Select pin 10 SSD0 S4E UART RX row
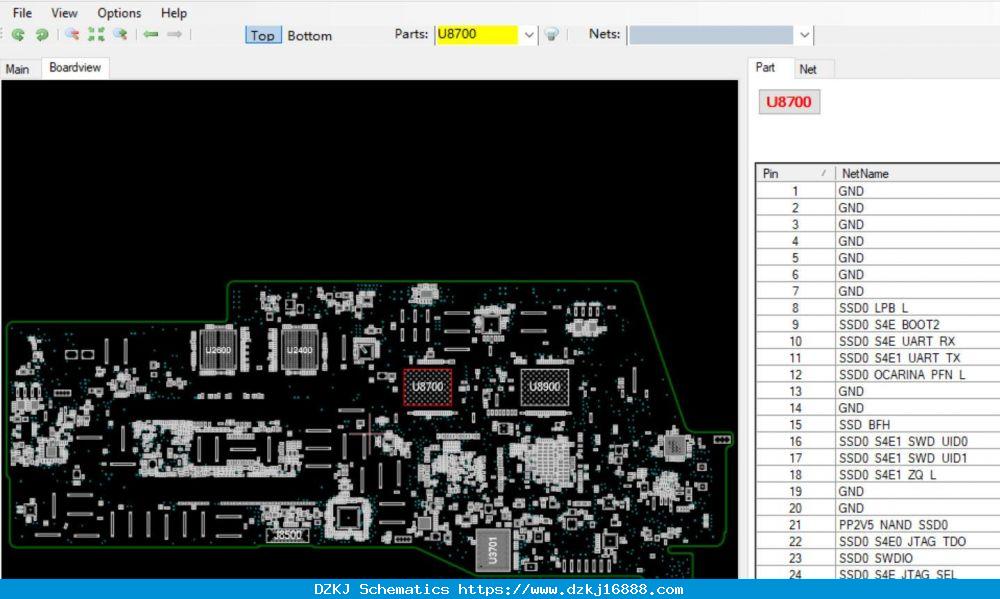The image size is (1000, 599). pyautogui.click(x=878, y=341)
